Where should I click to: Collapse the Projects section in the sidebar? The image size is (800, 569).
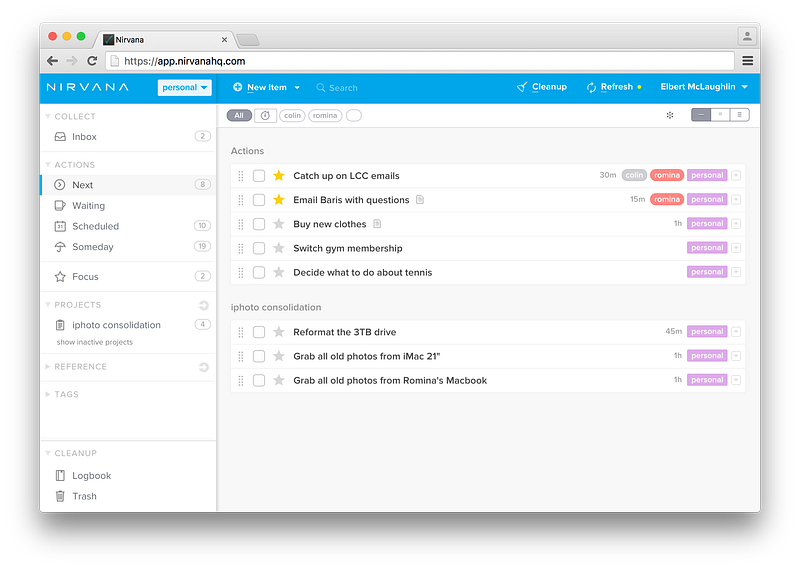(48, 305)
